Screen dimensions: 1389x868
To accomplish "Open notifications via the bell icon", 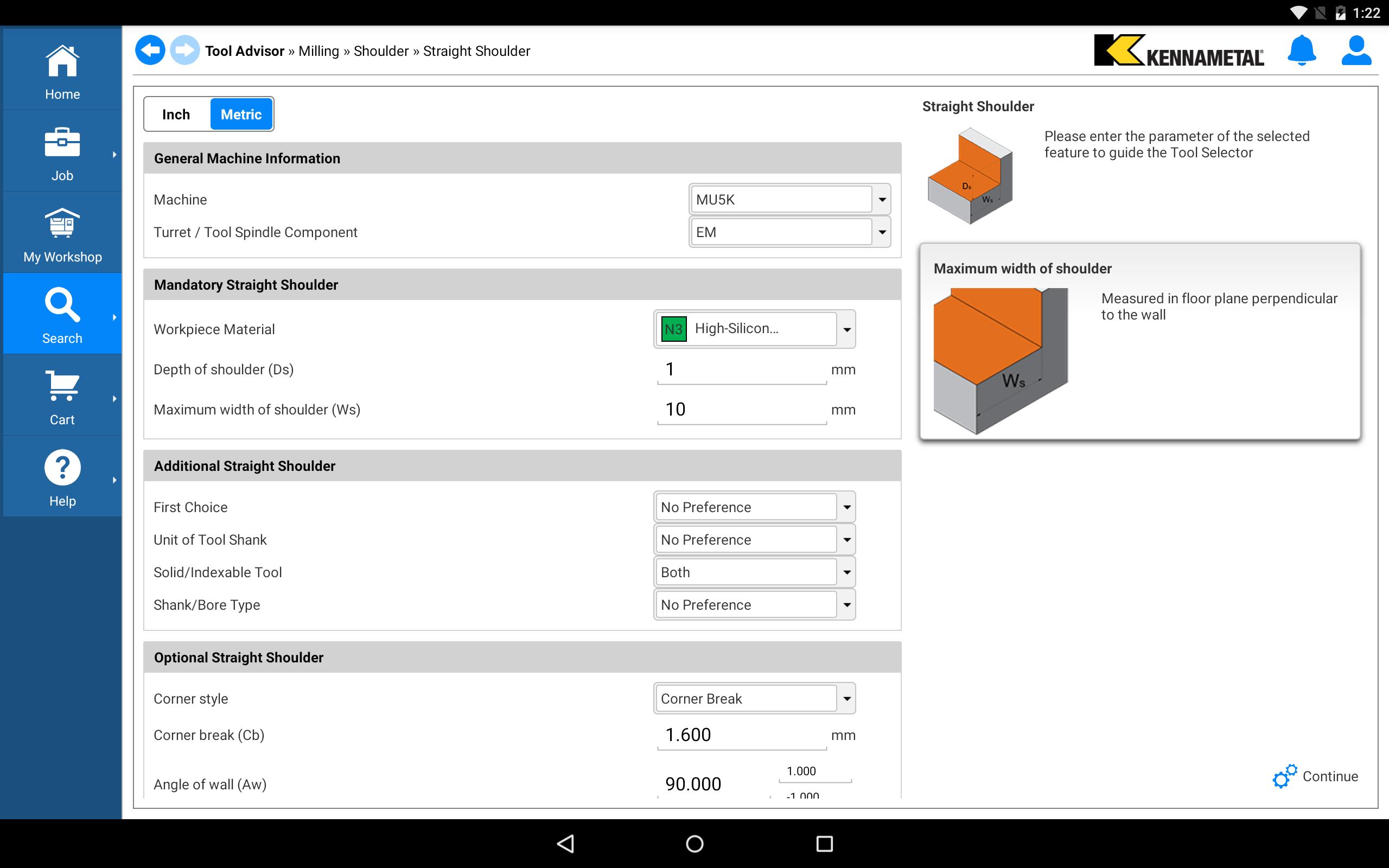I will 1301,50.
